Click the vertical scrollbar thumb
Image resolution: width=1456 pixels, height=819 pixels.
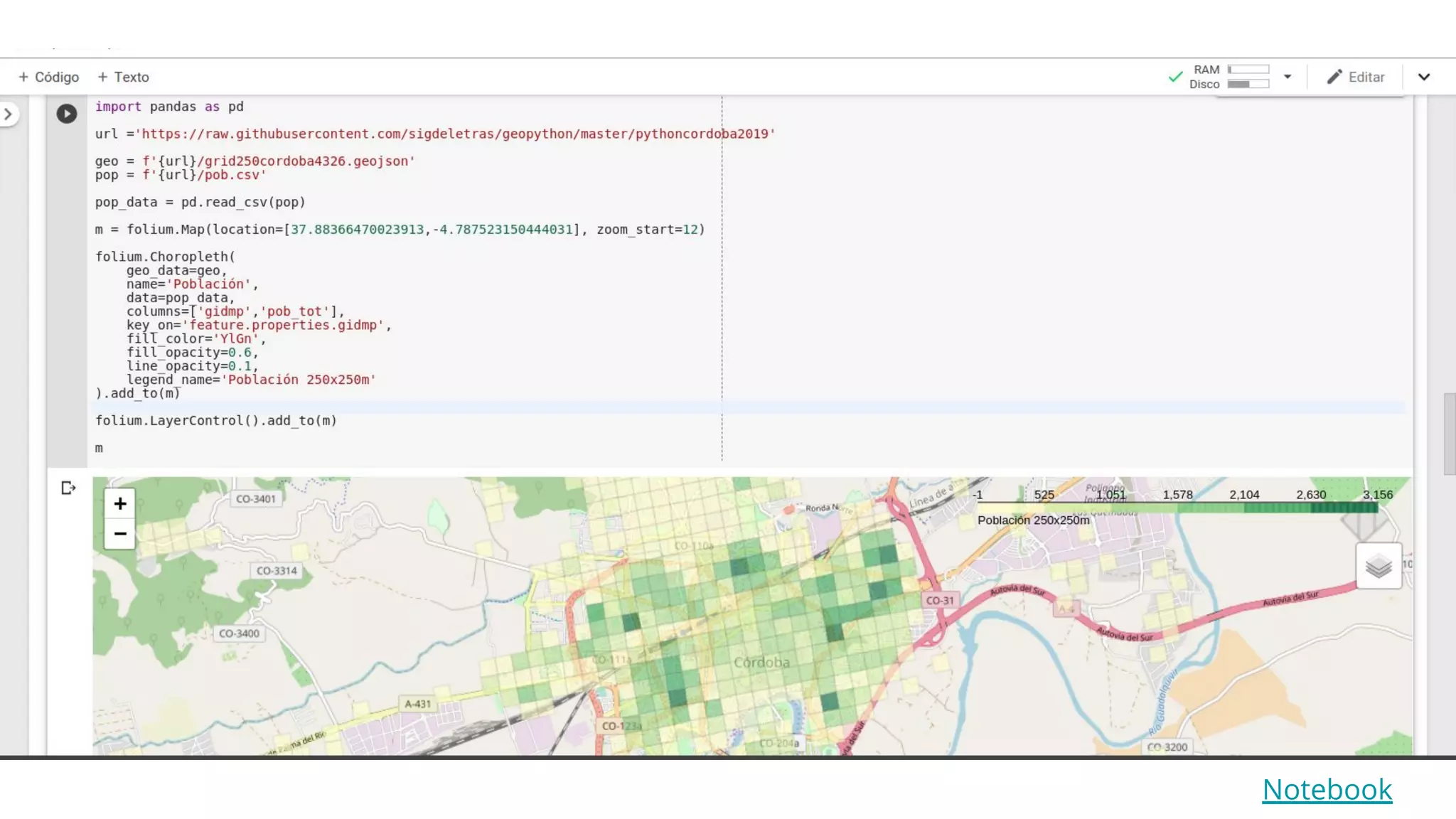1449,434
